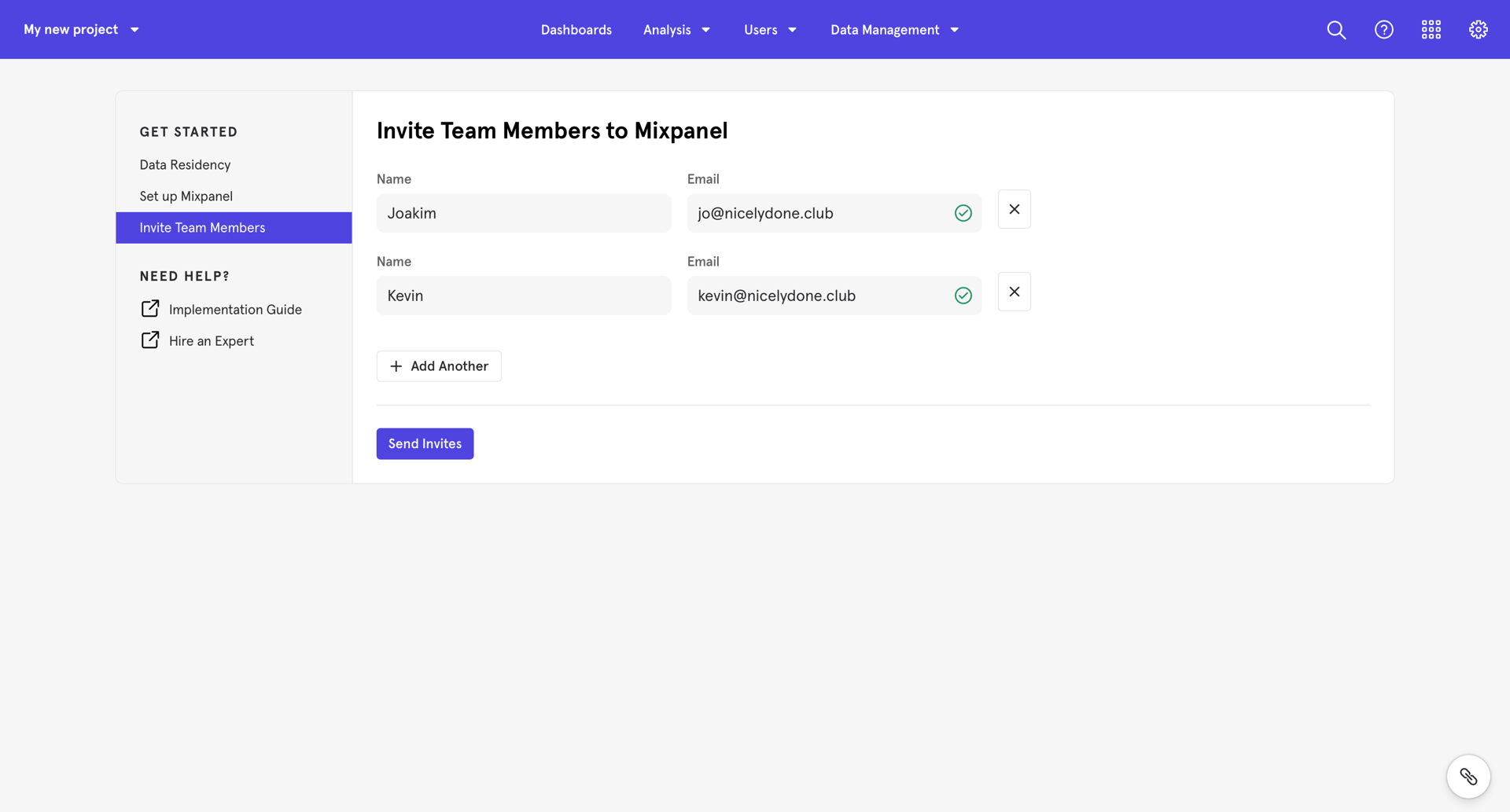Viewport: 1510px width, 812px height.
Task: Open the Analysis dropdown
Action: pyautogui.click(x=676, y=29)
